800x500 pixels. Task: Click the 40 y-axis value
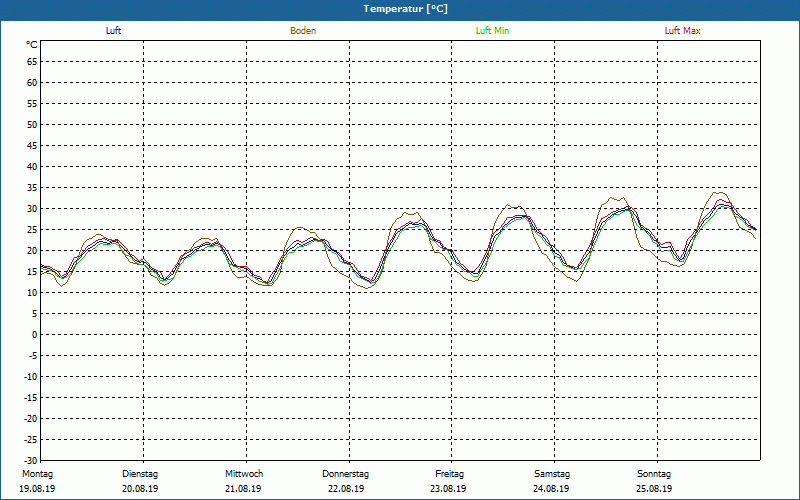[x=32, y=166]
